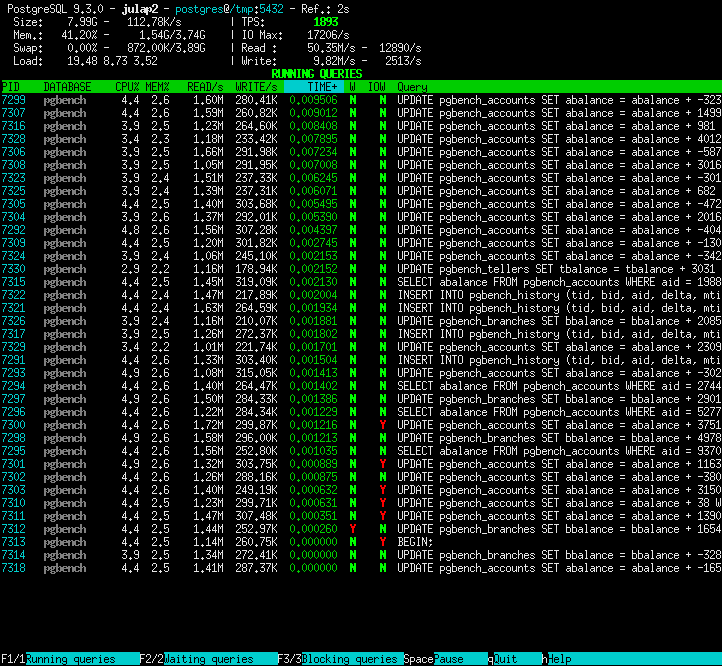This screenshot has height=666, width=722.
Task: Click WRITE/s value 319.09K for PID 7315
Action: coord(256,282)
